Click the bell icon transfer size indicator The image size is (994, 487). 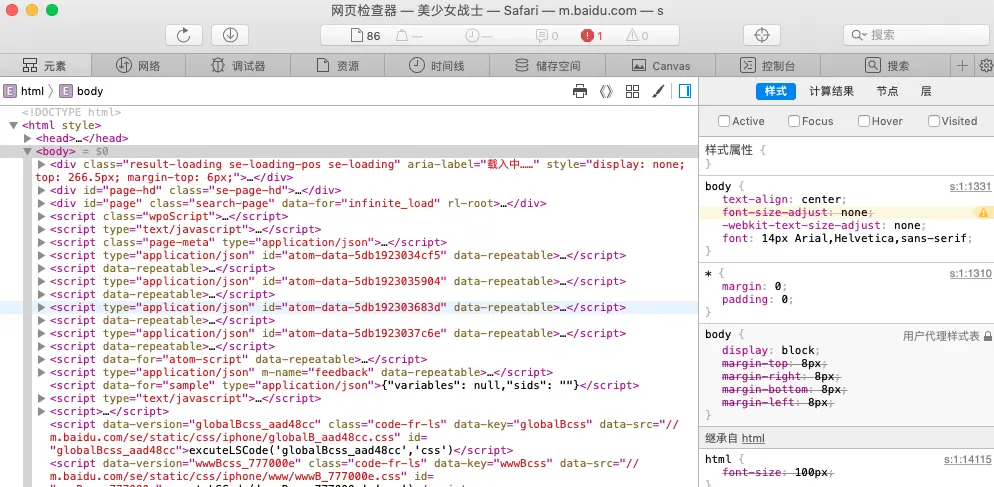(409, 36)
